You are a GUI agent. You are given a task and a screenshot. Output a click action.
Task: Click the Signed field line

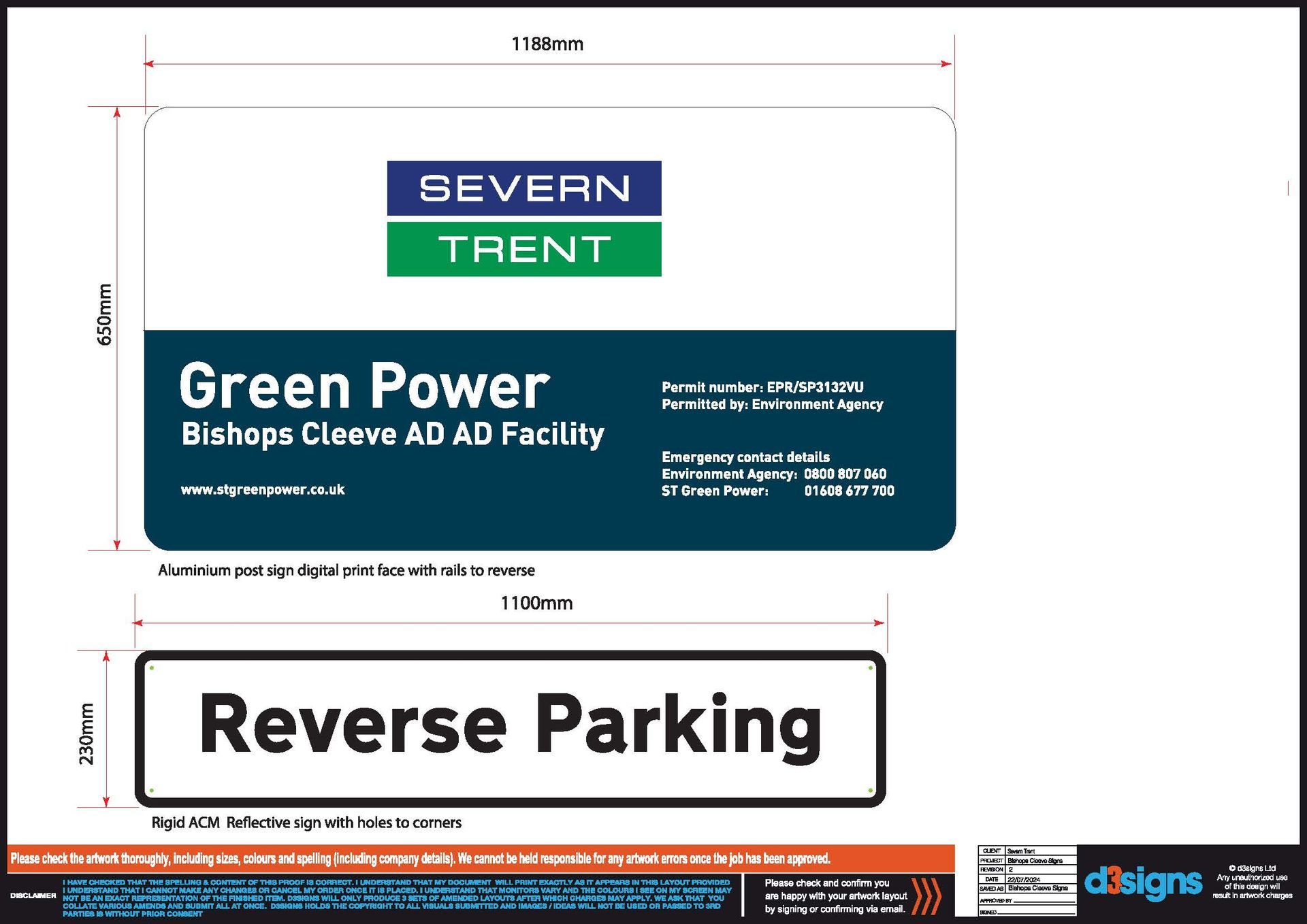pos(1037,912)
